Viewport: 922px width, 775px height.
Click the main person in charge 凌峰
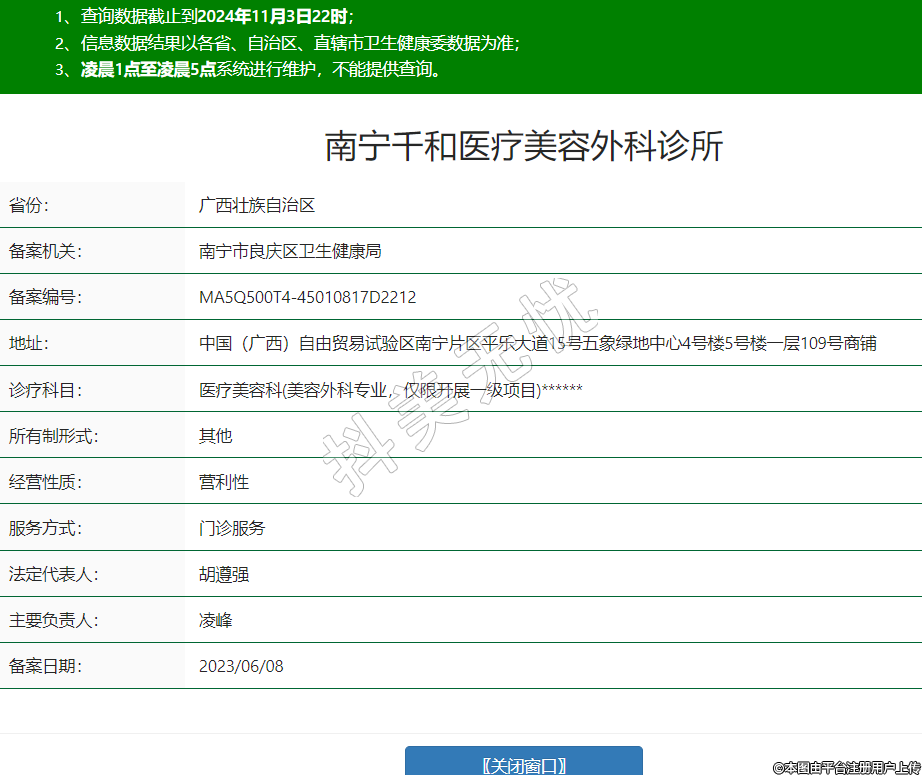215,620
